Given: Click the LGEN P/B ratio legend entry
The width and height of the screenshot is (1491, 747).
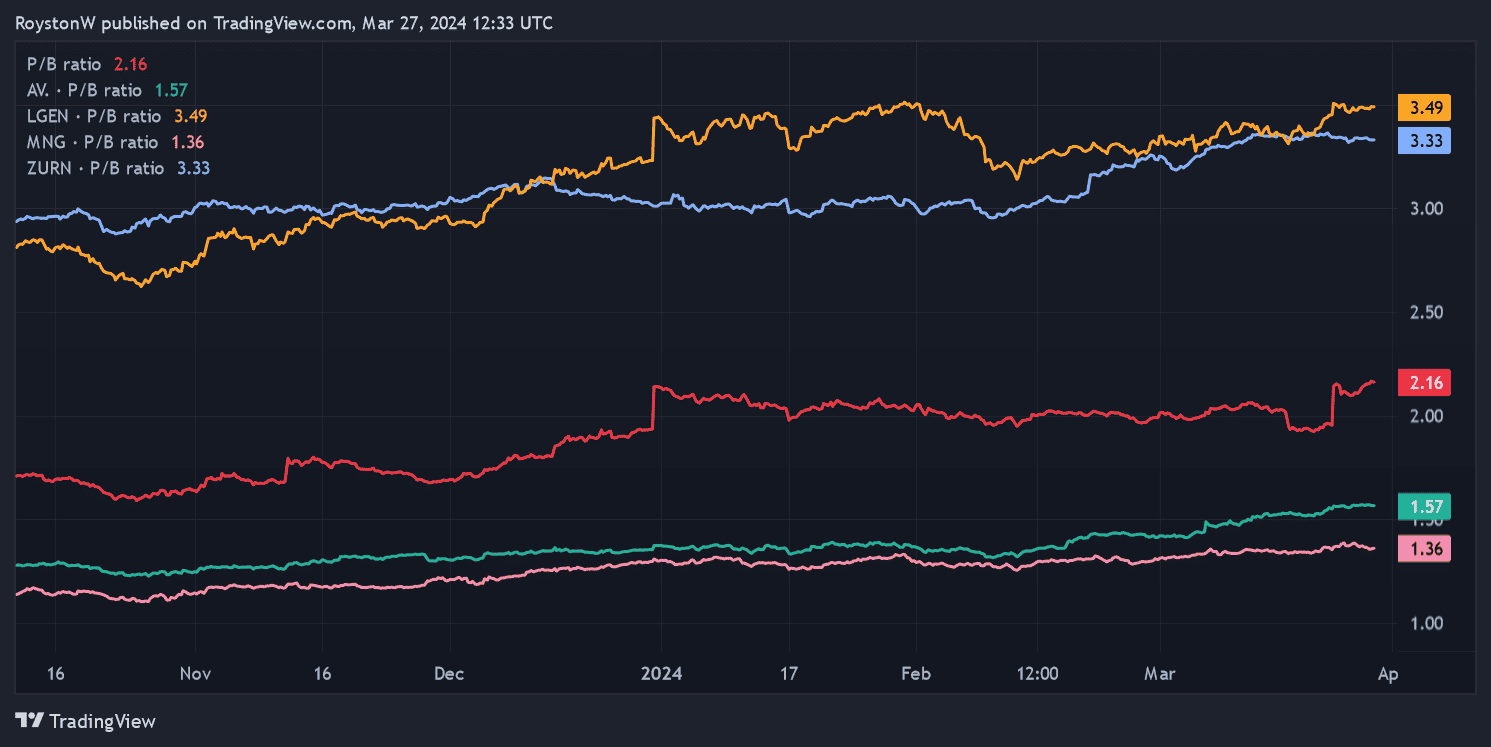Looking at the screenshot, I should [x=117, y=116].
